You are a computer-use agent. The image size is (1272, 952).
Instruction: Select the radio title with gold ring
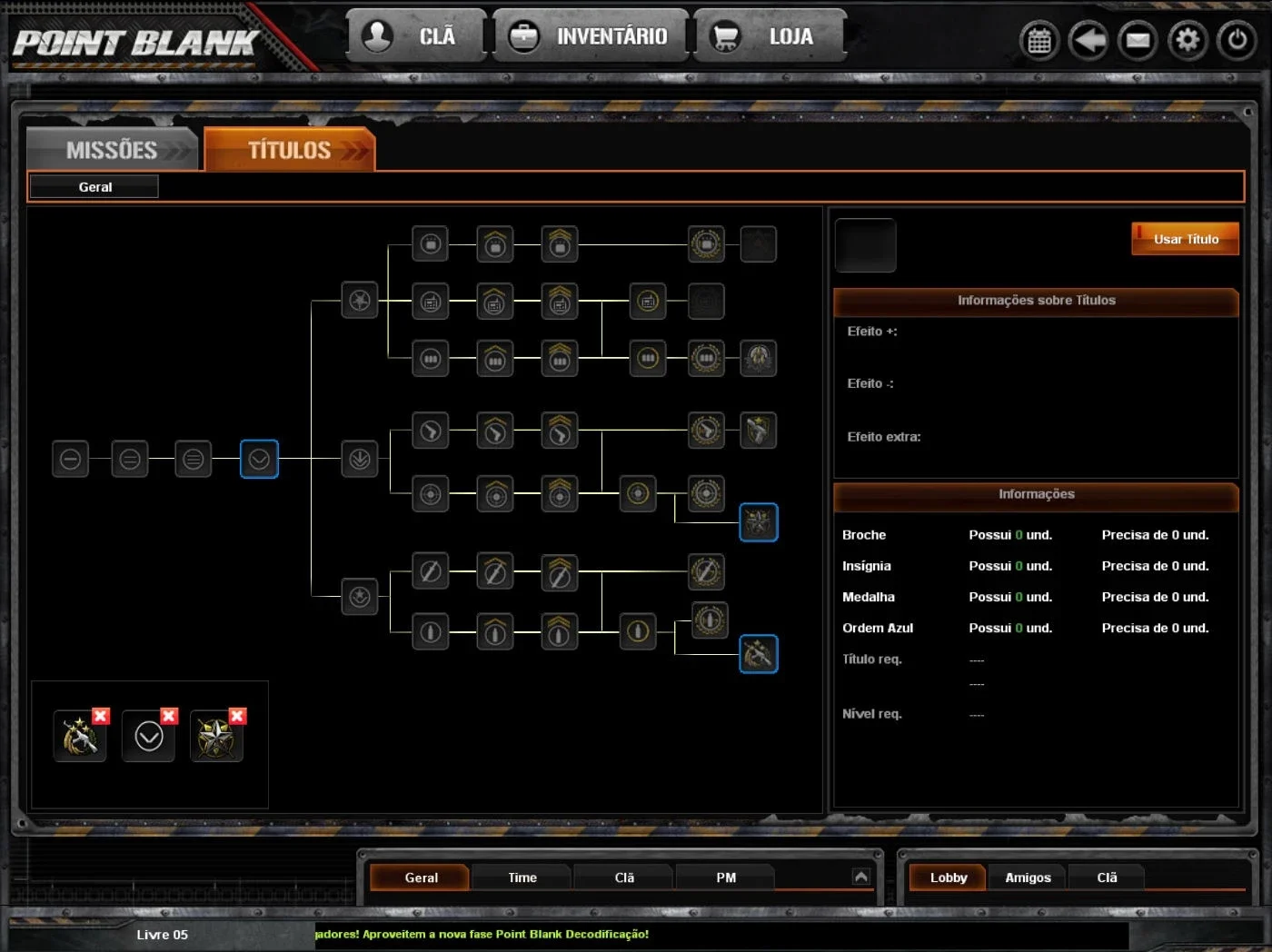point(648,302)
